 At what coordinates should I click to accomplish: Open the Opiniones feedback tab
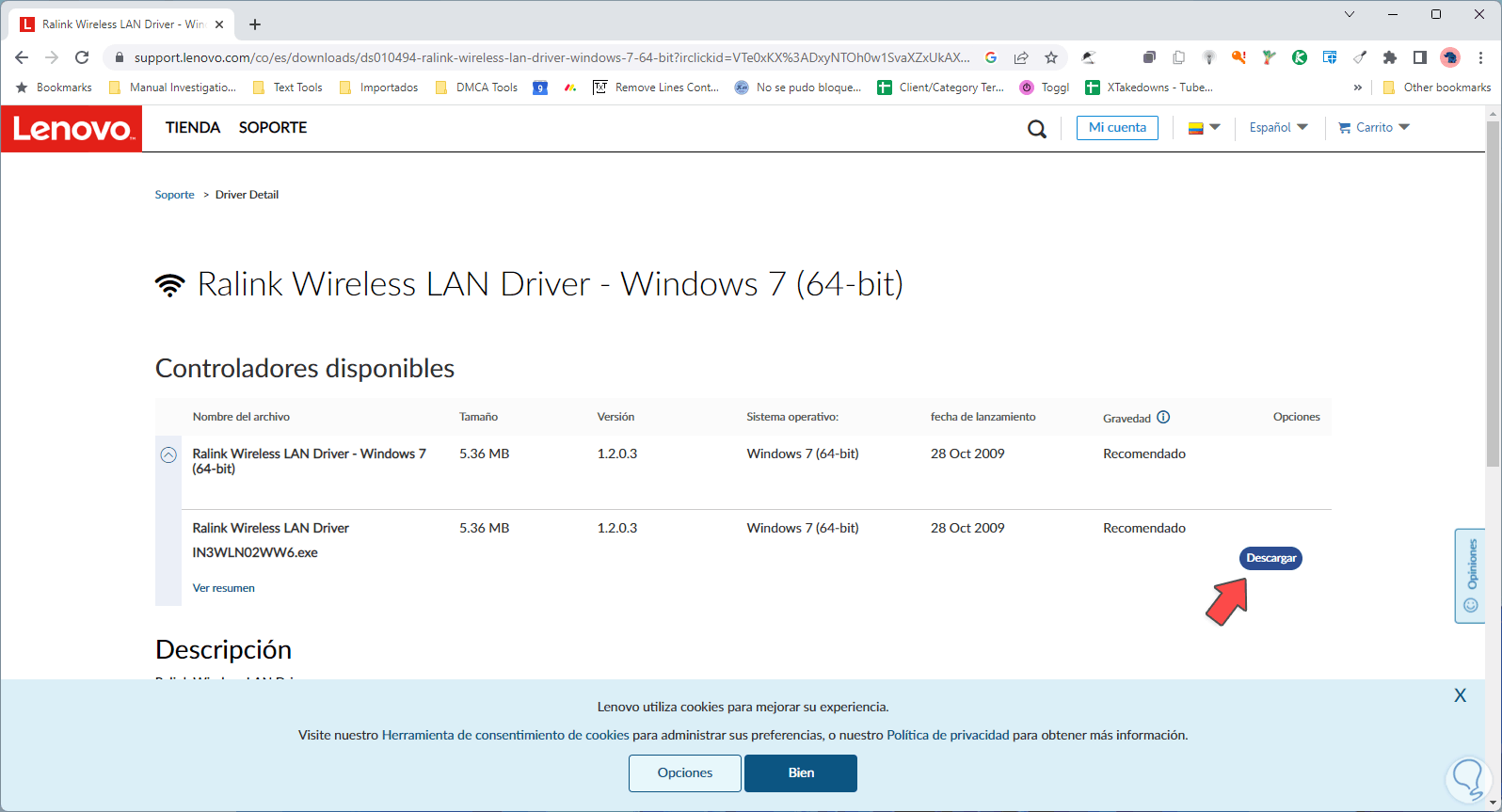[x=1470, y=576]
